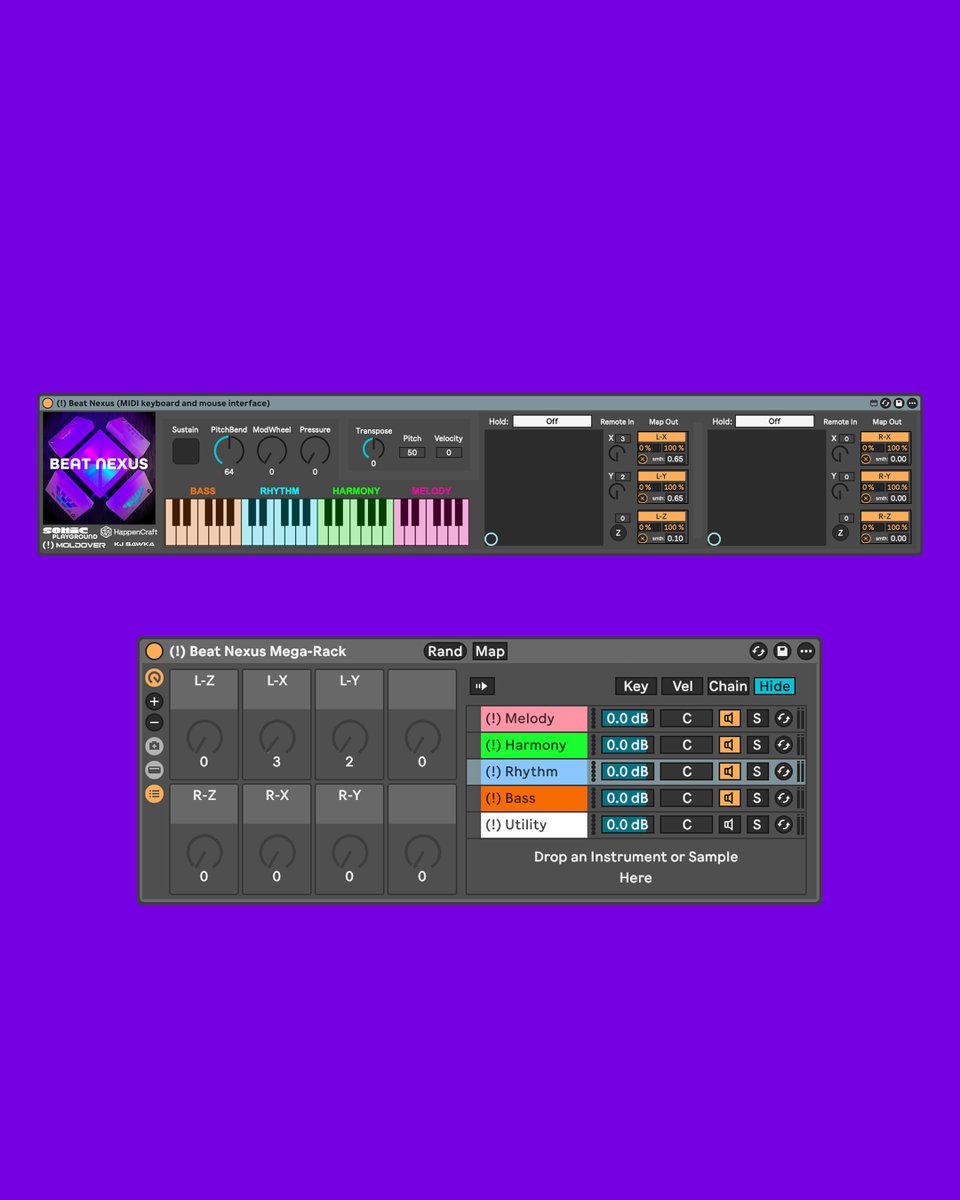Screen dimensions: 960x1200
Task: Click the unmap X icon under L-X
Action: [643, 459]
